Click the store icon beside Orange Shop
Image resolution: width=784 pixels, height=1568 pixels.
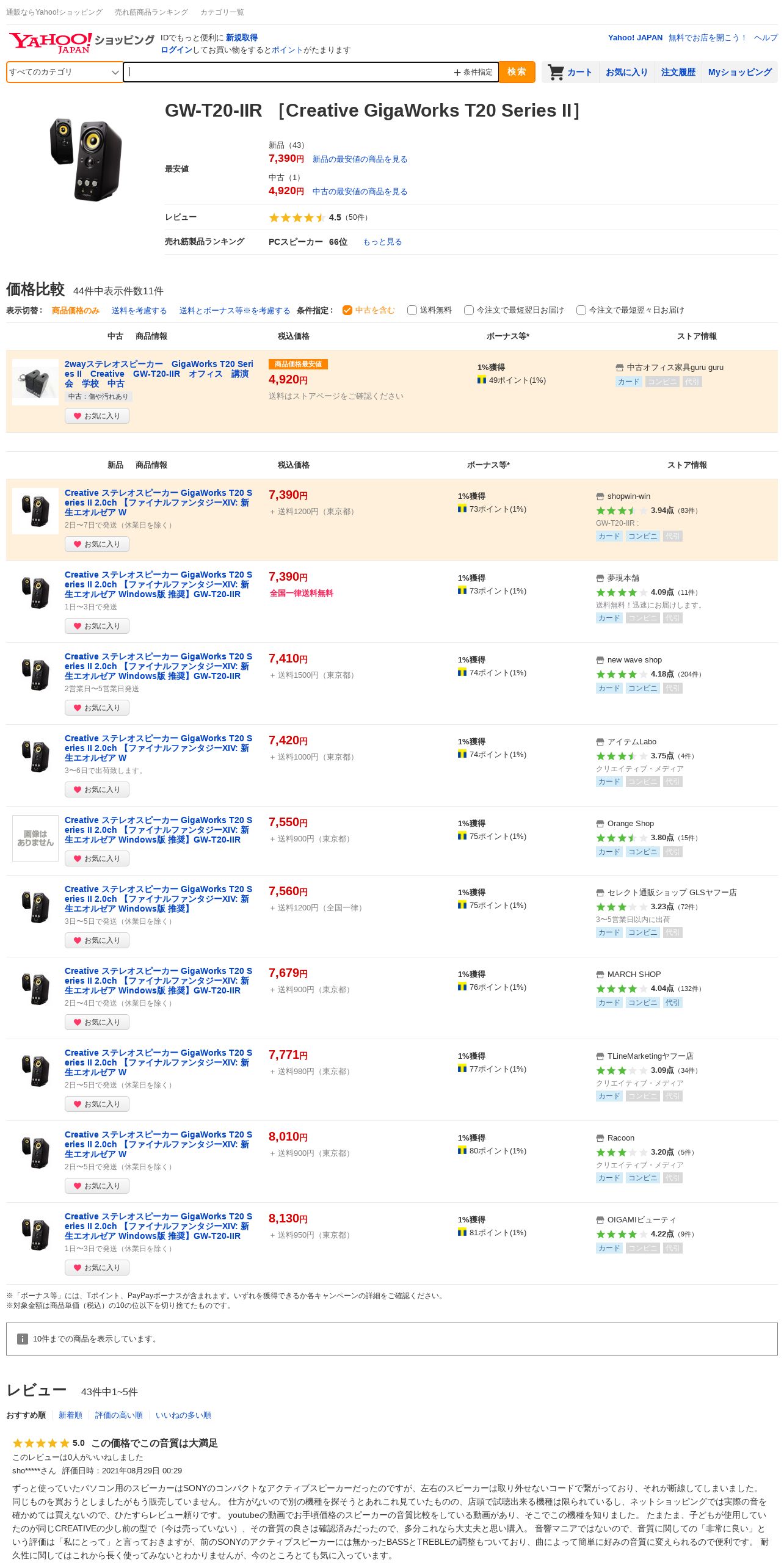600,824
